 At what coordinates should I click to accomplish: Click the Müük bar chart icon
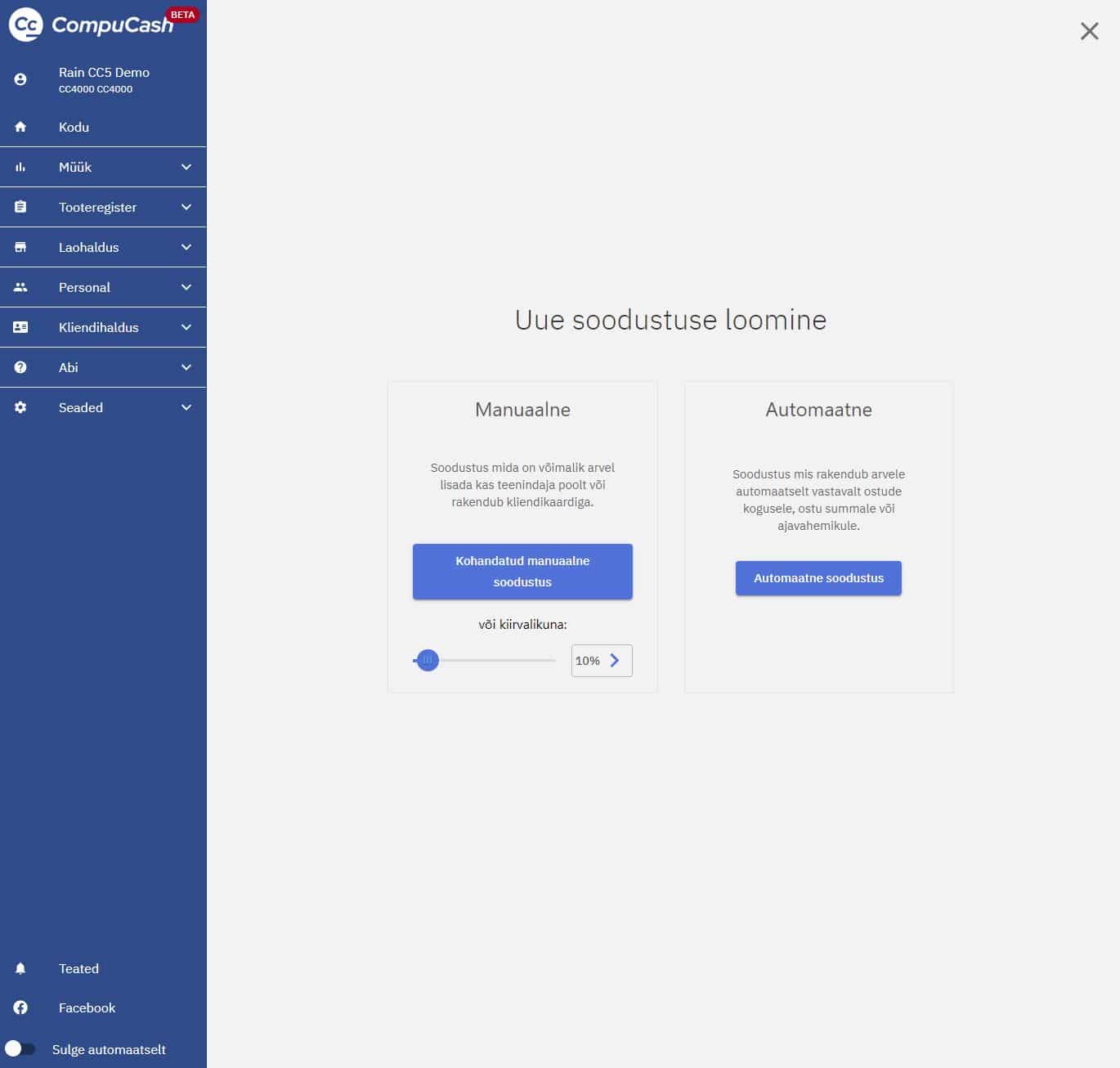(20, 167)
